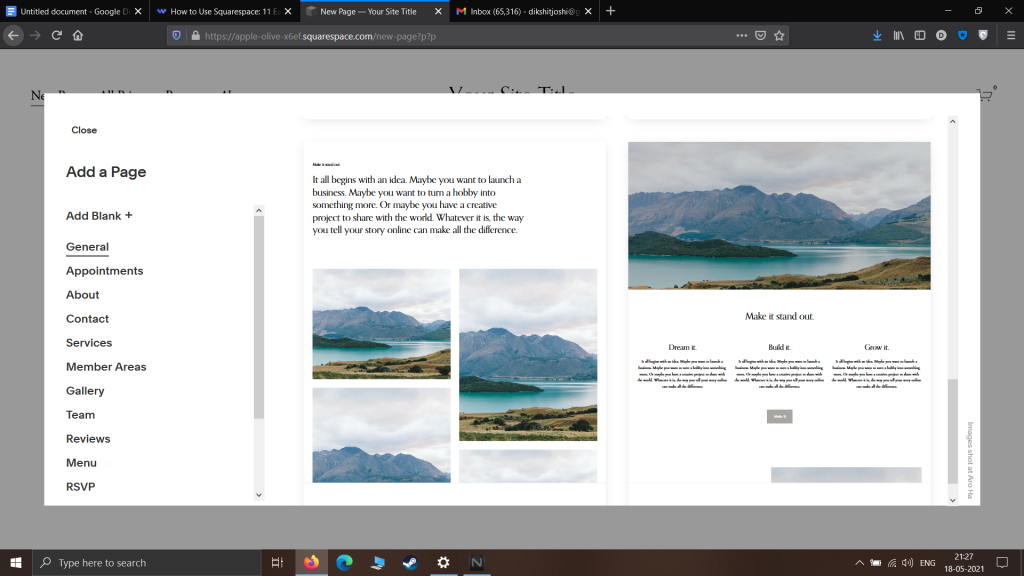Open Windows Settings gear on taskbar

443,562
